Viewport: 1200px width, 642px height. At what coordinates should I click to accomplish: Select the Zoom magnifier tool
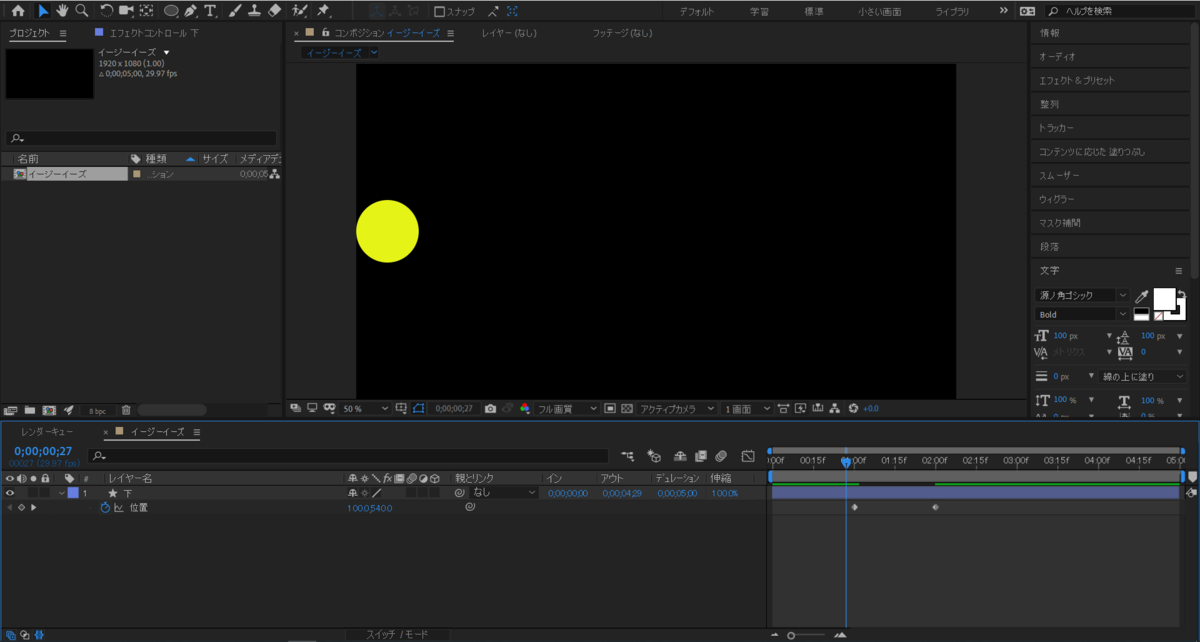click(x=81, y=11)
